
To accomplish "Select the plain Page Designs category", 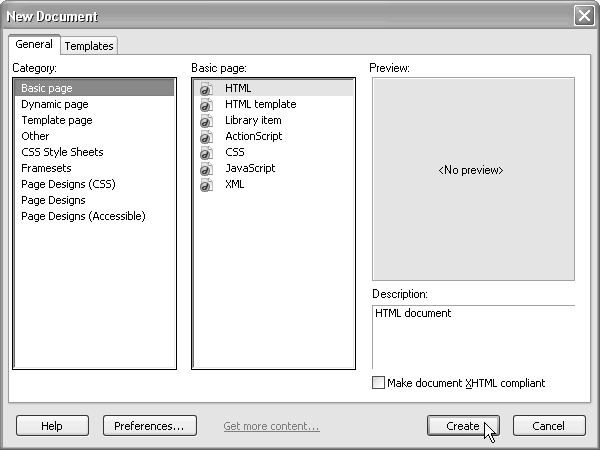I will pos(94,201).
